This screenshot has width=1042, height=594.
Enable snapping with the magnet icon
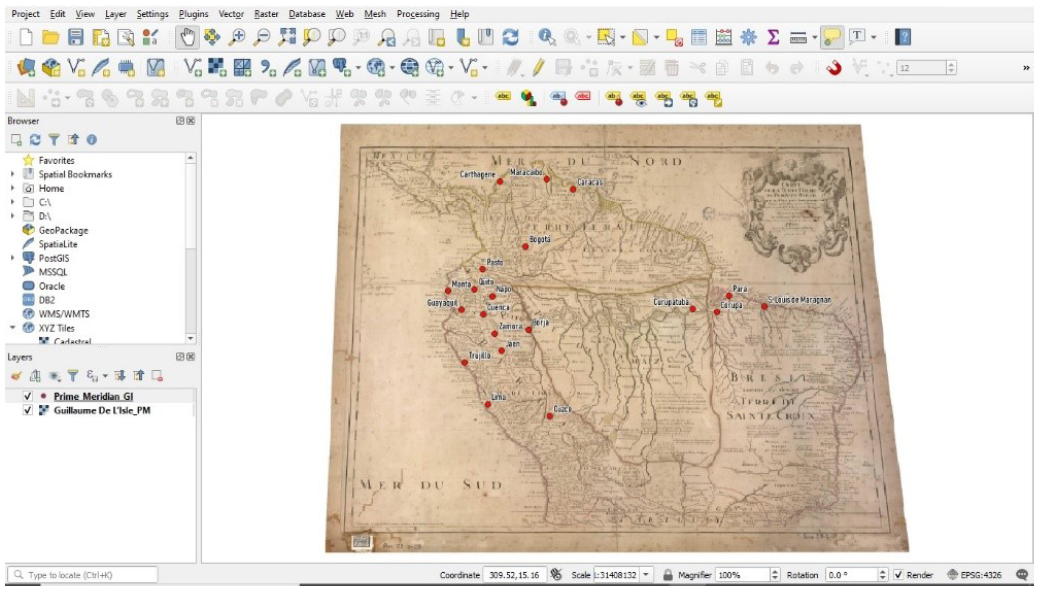(834, 68)
